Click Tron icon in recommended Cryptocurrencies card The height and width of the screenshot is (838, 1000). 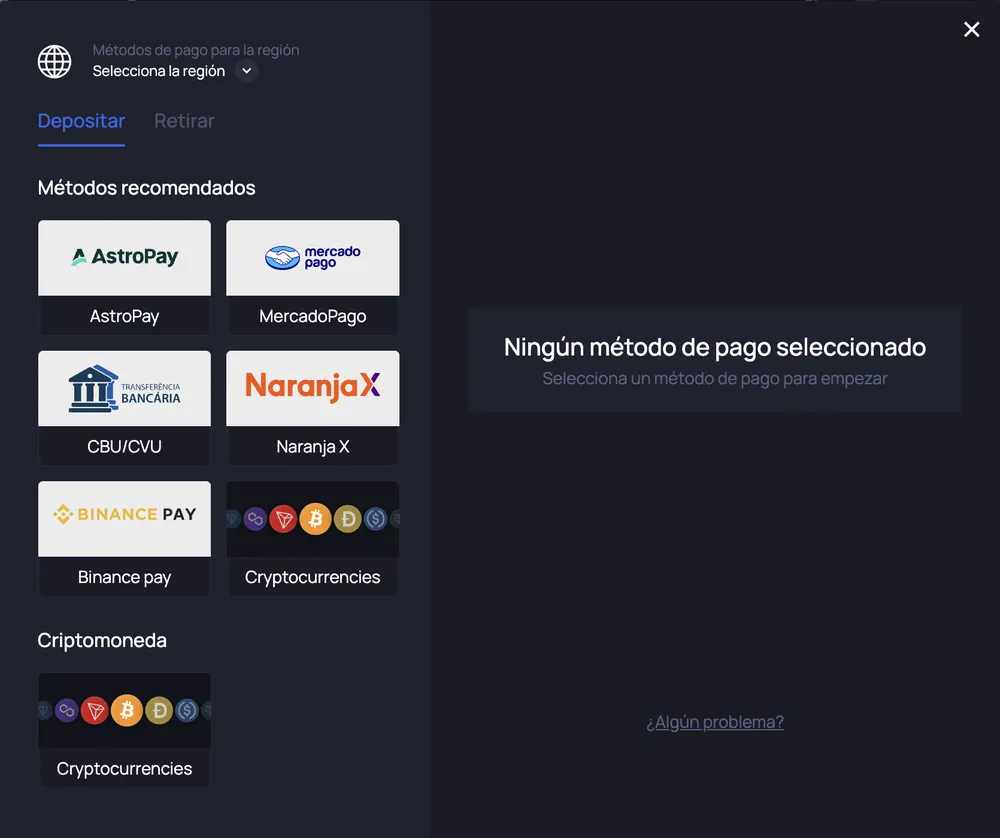tap(283, 519)
